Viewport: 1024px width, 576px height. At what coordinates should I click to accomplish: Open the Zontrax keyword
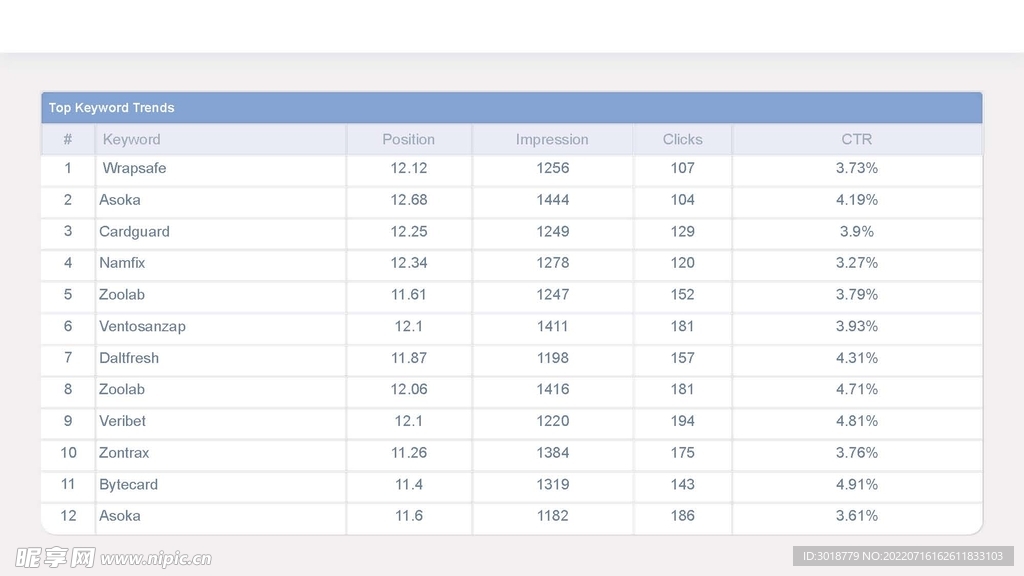click(x=124, y=453)
